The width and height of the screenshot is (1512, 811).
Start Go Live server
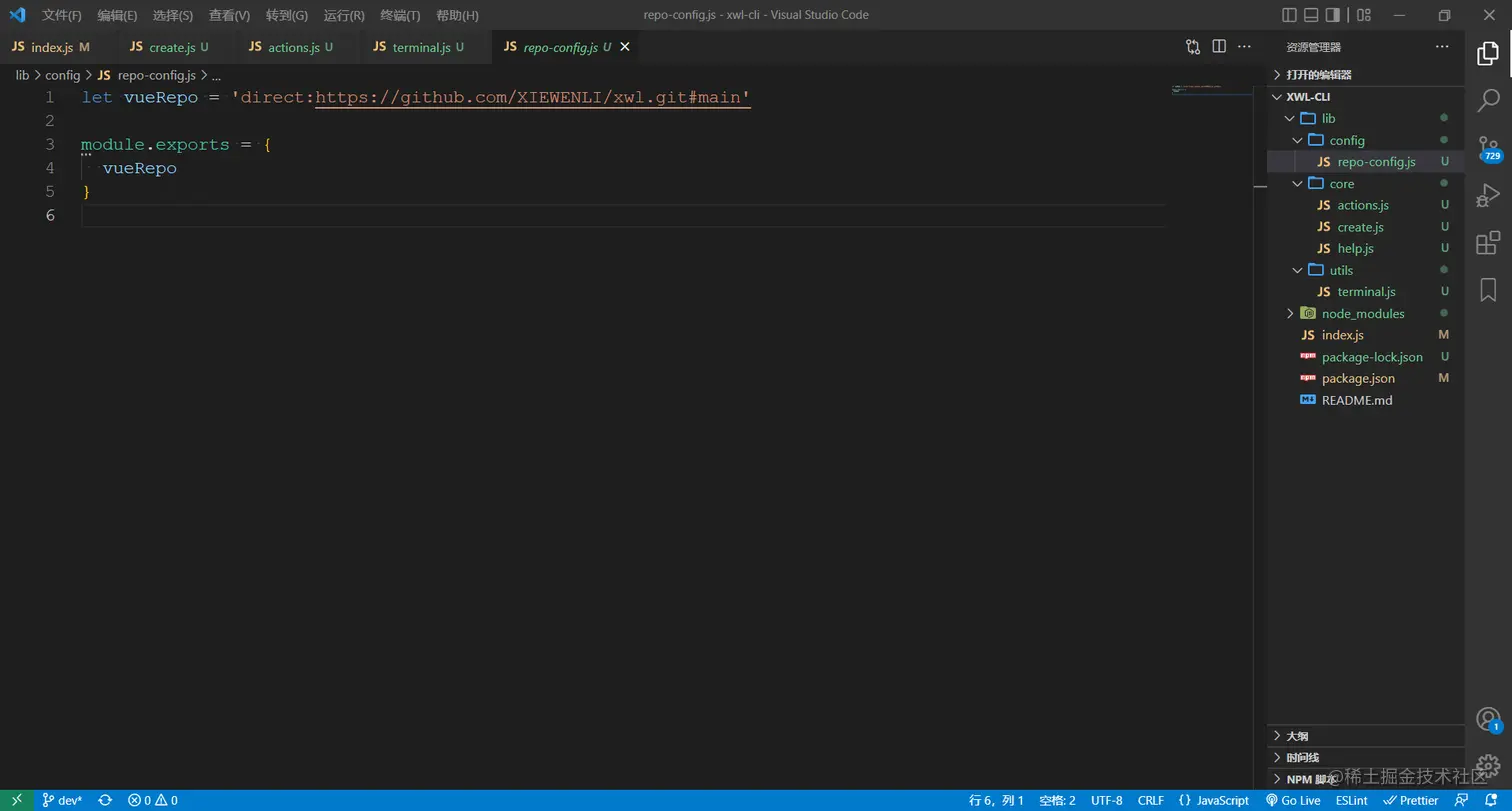1293,800
